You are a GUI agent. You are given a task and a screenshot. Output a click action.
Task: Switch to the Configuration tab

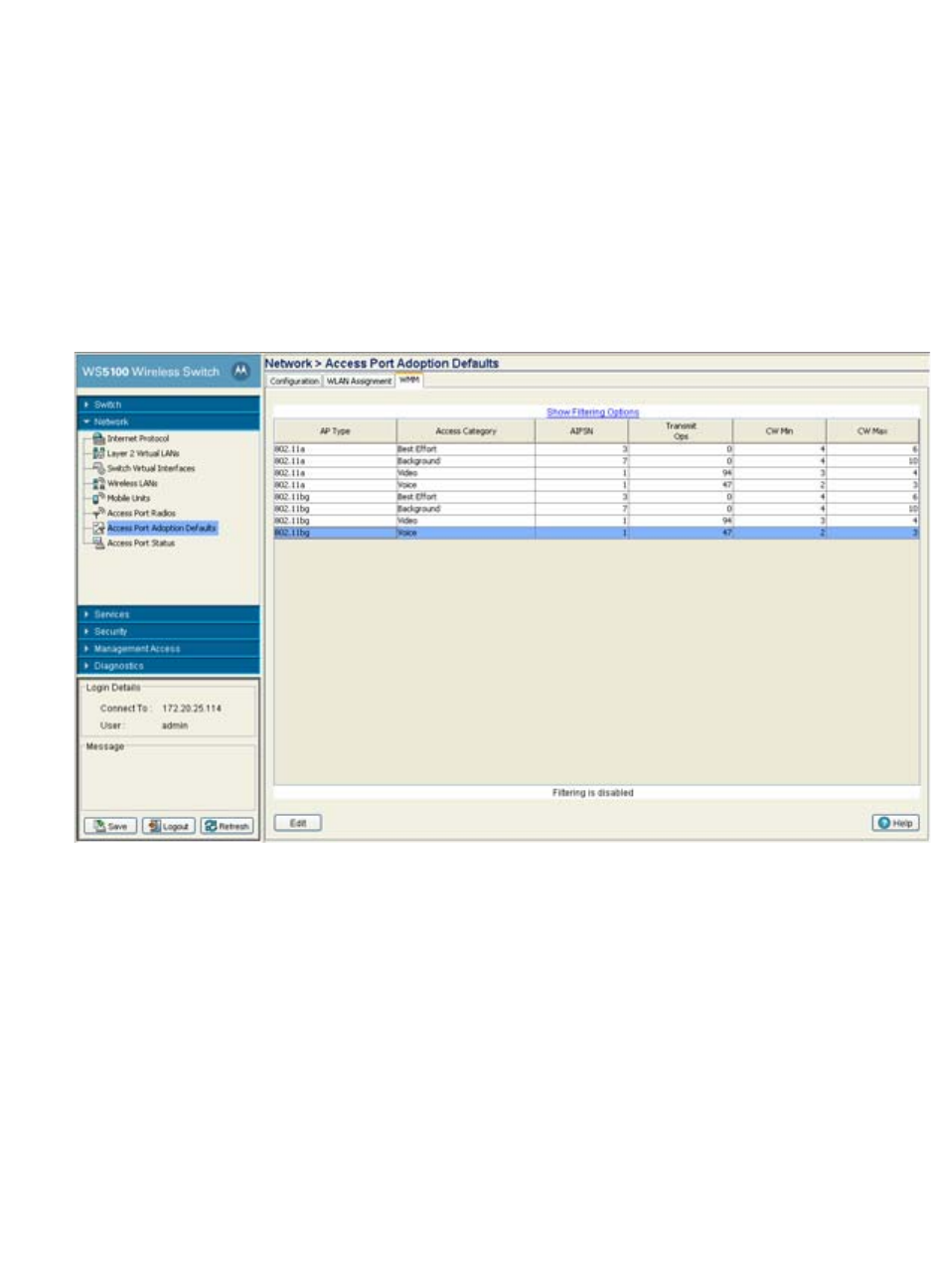pyautogui.click(x=294, y=382)
